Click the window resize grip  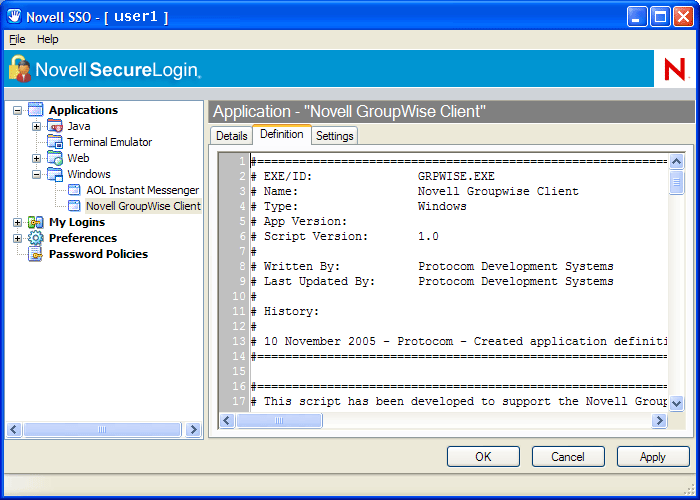(x=689, y=489)
